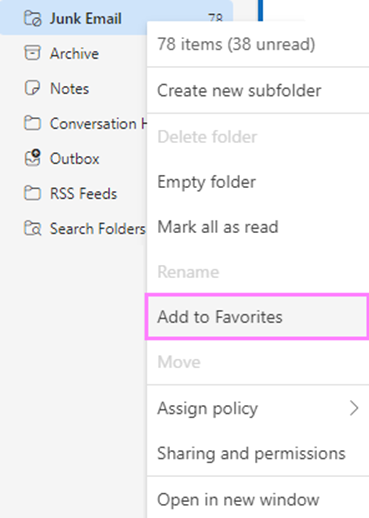Expand the Assign policy submenu arrow

354,408
